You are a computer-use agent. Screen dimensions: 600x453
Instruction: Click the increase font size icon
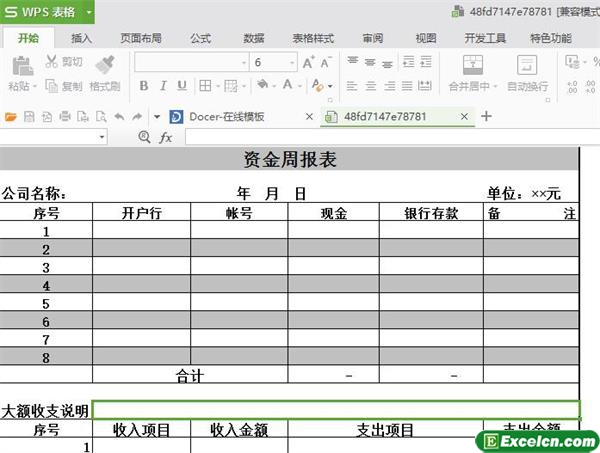click(308, 62)
